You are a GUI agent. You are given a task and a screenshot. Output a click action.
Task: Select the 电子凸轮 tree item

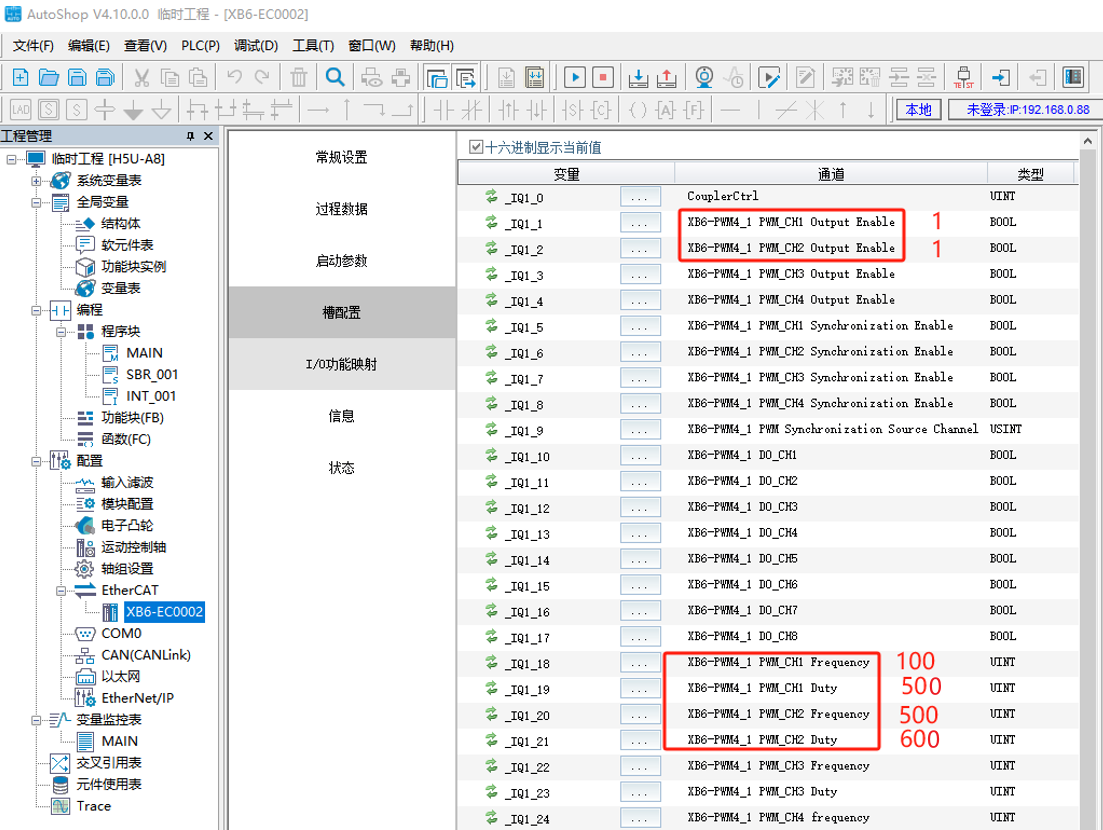tap(127, 525)
